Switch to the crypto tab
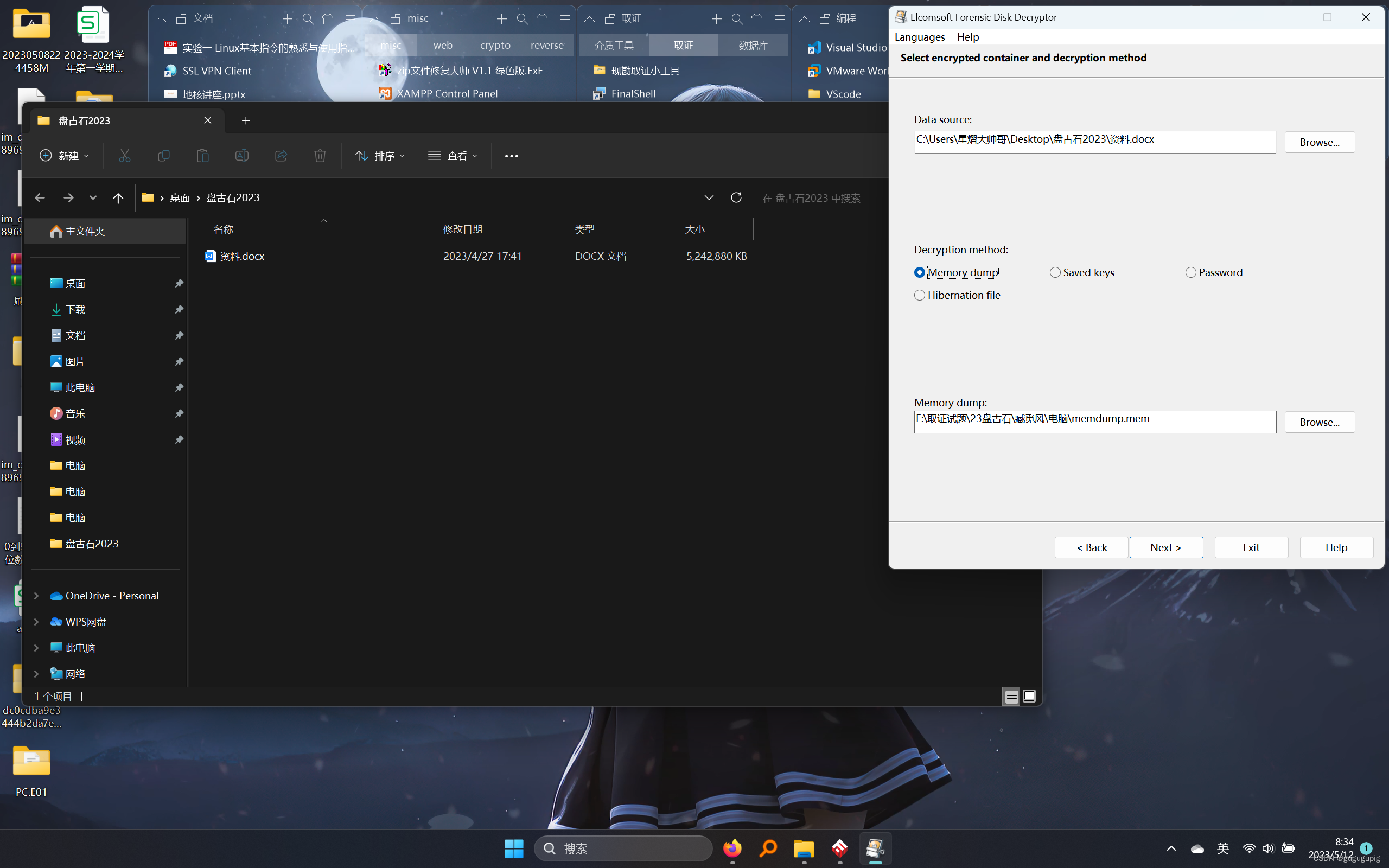This screenshot has height=868, width=1389. tap(495, 45)
